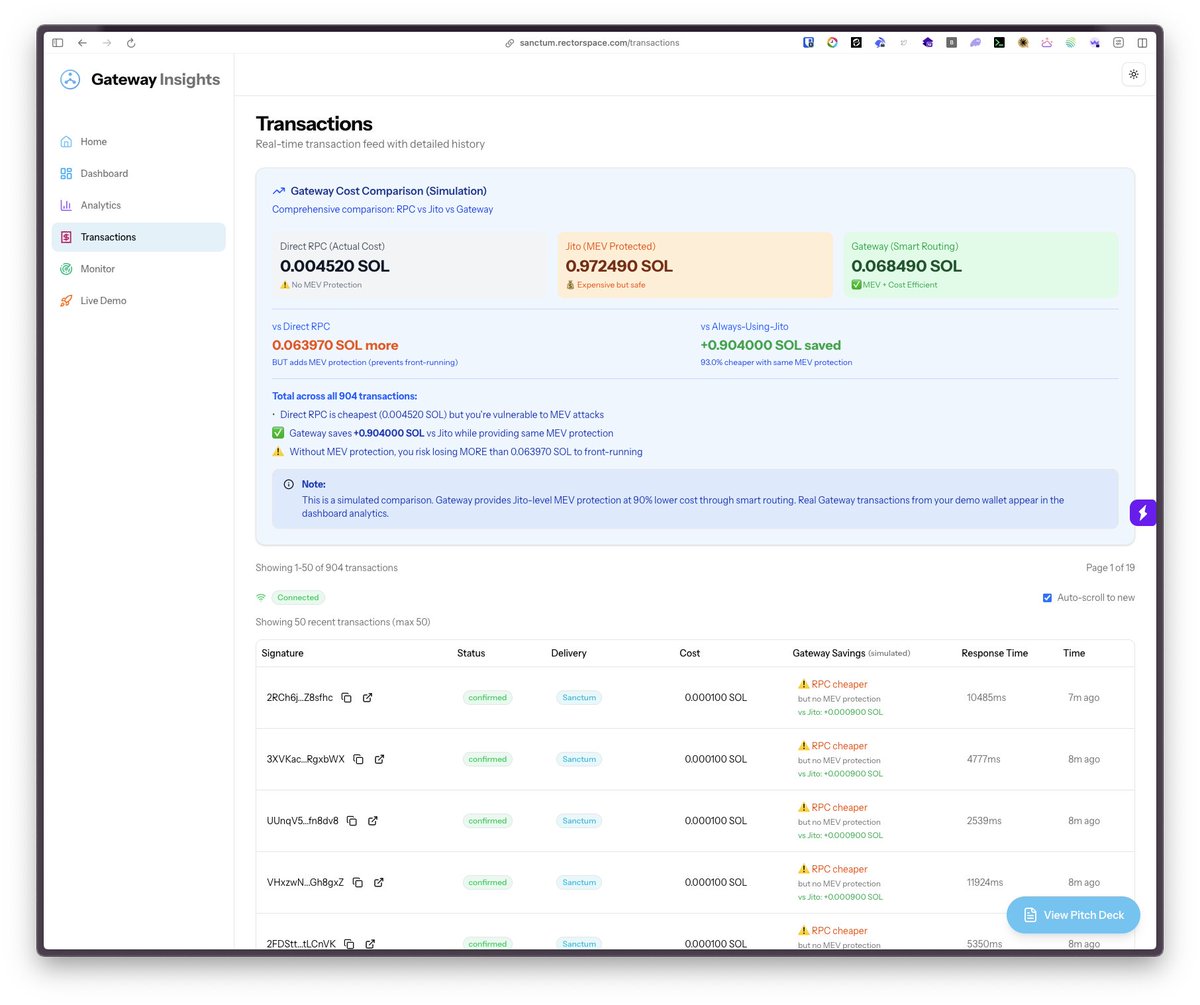Open the terminal extension icon in toolbar
Viewport: 1200px width, 1005px height.
pos(999,43)
